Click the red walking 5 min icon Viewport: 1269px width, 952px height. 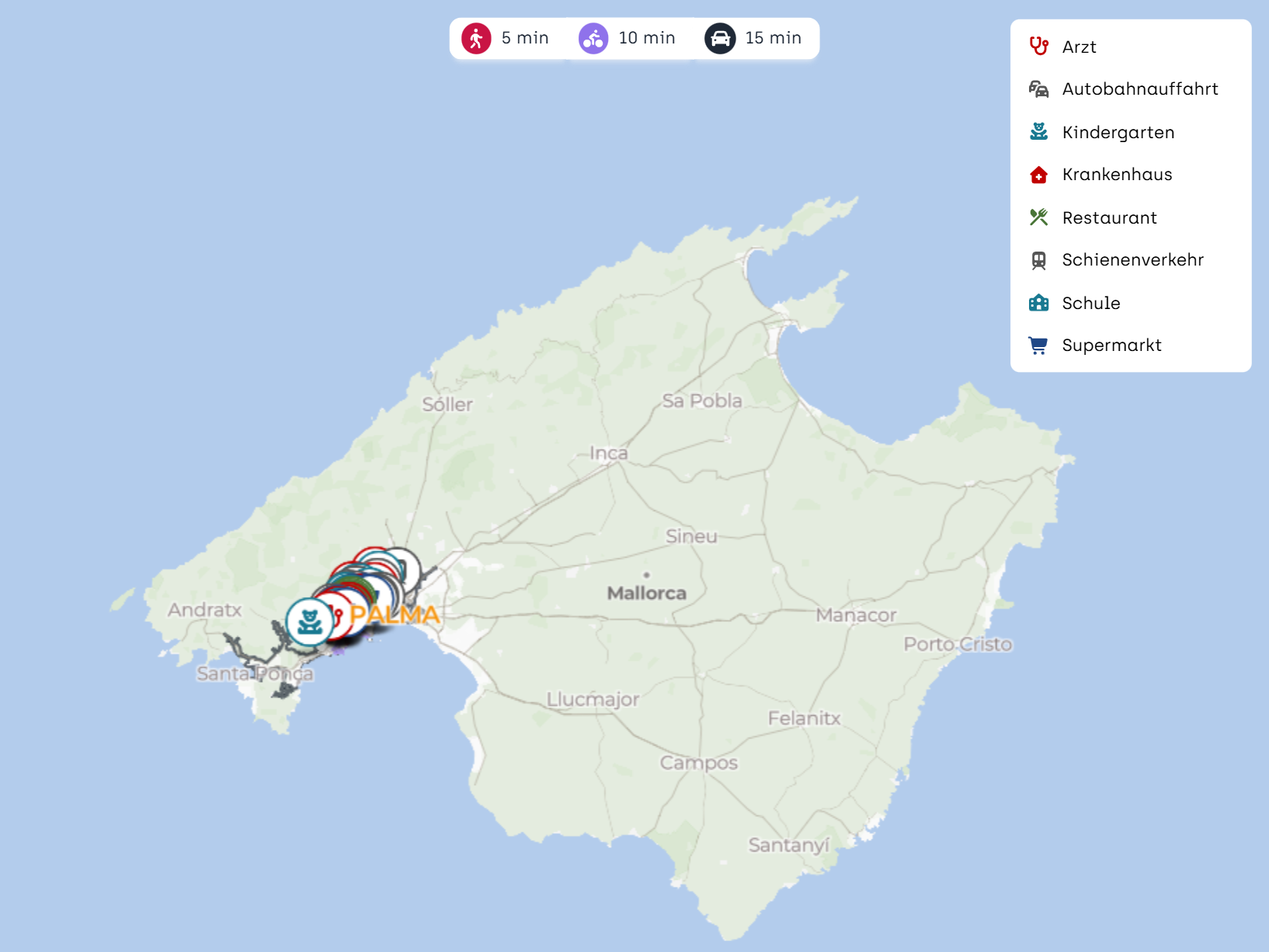coord(476,38)
